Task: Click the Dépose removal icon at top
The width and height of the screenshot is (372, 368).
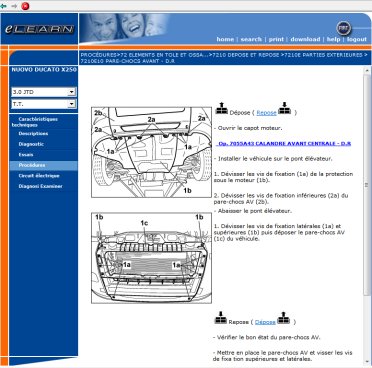Action: point(221,109)
